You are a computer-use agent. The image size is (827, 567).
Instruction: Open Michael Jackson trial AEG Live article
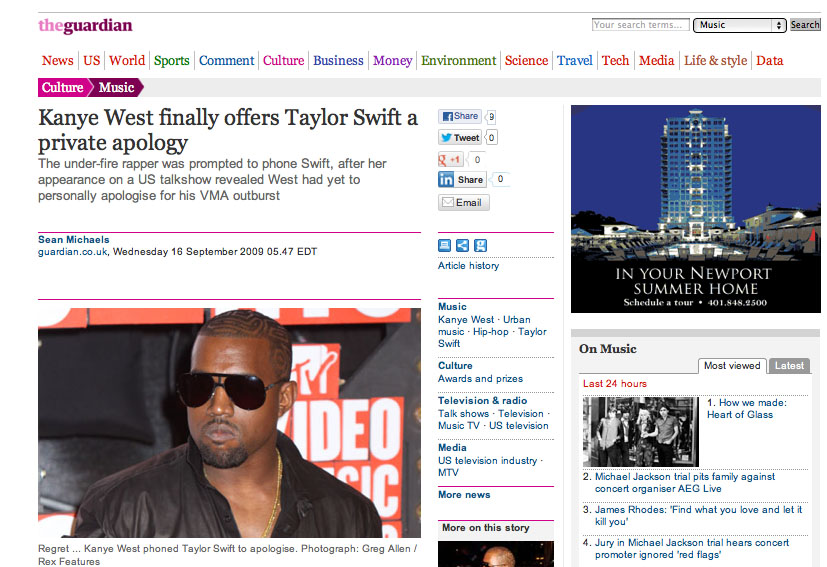[x=685, y=483]
